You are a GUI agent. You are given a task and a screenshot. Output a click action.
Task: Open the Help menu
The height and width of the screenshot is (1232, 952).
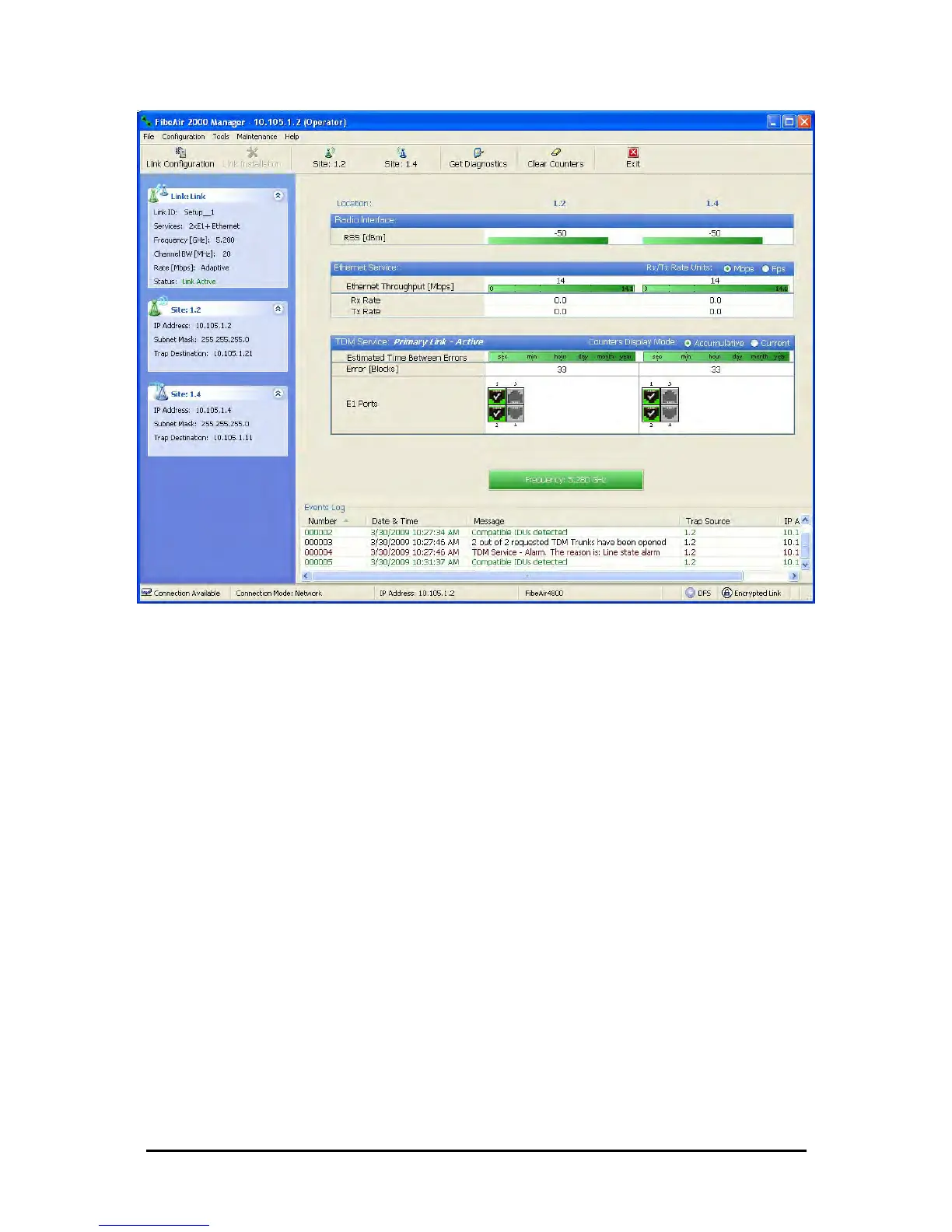pyautogui.click(x=292, y=137)
